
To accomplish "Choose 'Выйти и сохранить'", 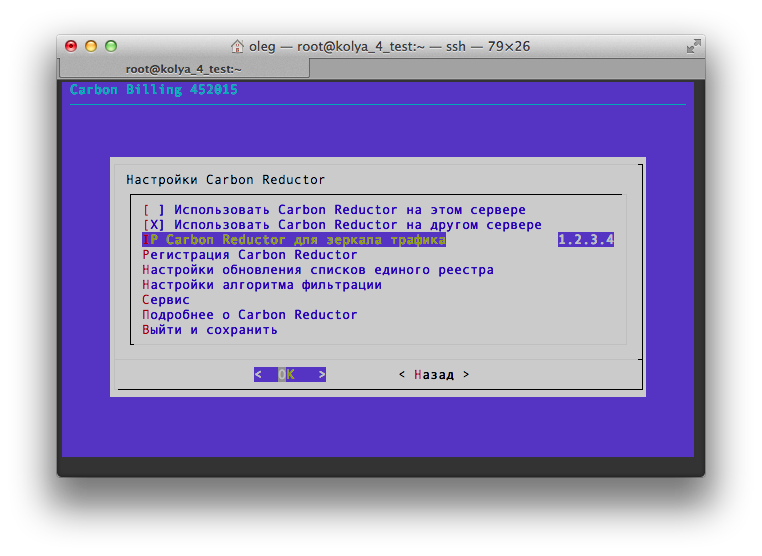I will point(210,330).
